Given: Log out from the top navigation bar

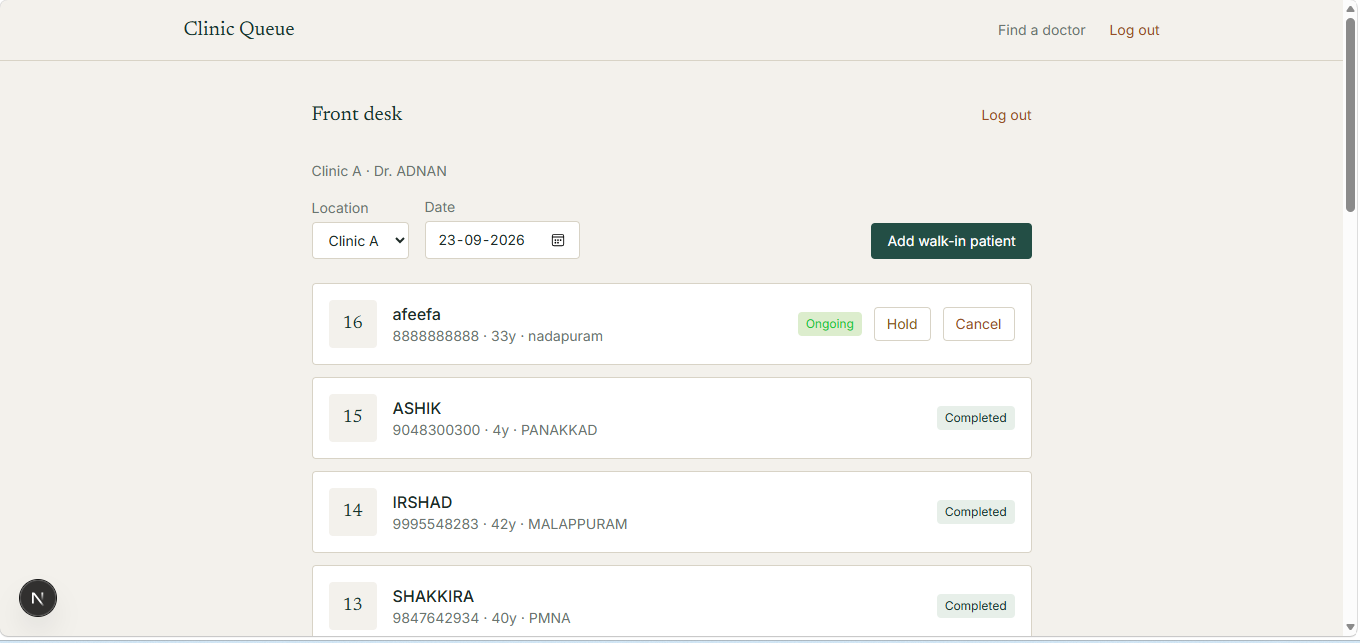Looking at the screenshot, I should (x=1134, y=30).
